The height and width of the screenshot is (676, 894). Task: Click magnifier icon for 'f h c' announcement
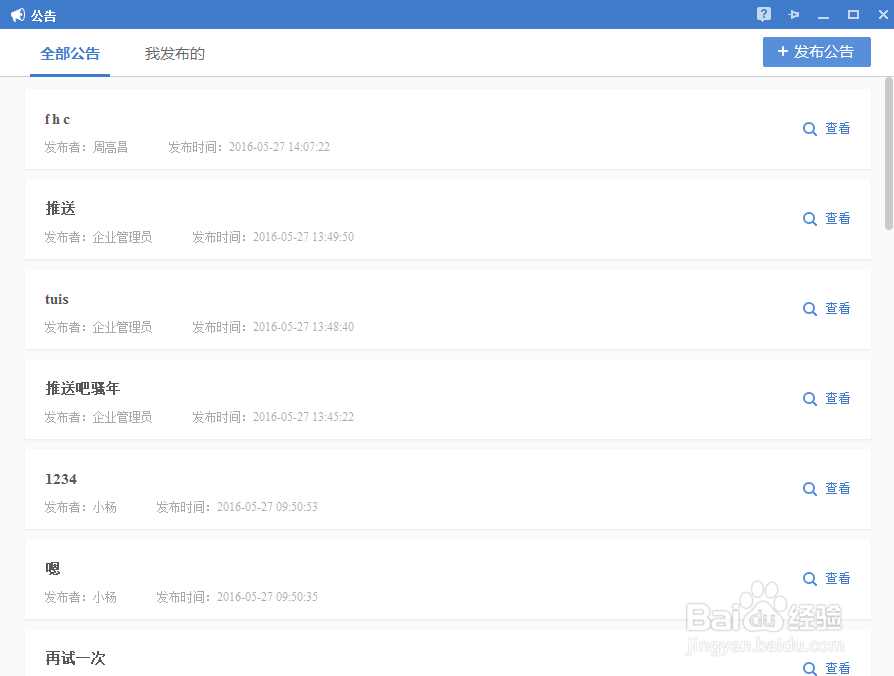coord(810,129)
